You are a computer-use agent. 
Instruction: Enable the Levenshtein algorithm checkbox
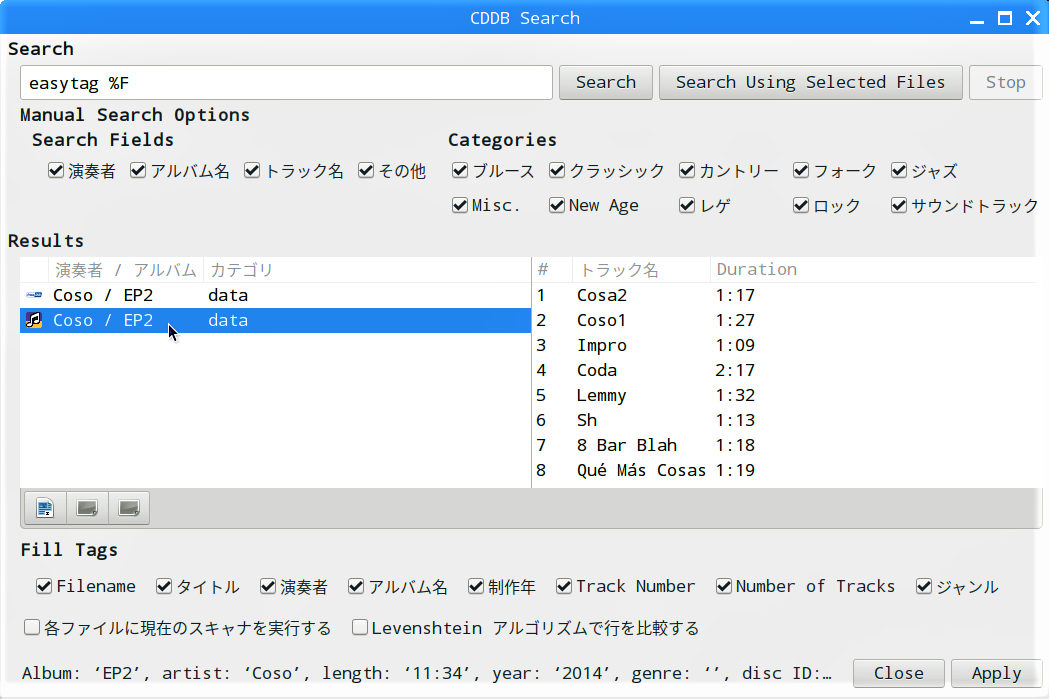tap(360, 627)
